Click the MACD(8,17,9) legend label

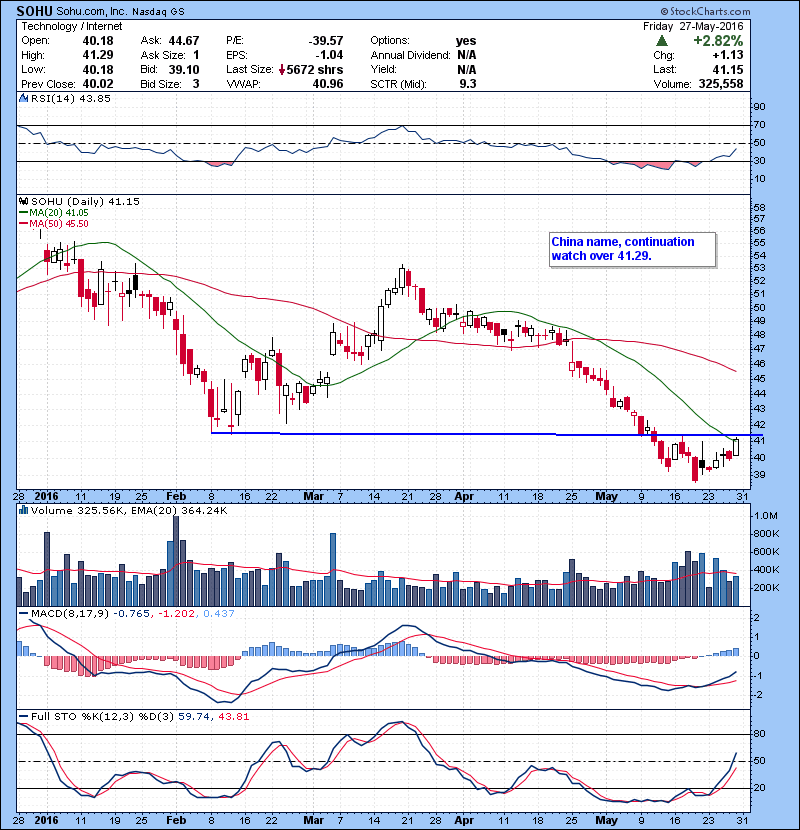70,613
